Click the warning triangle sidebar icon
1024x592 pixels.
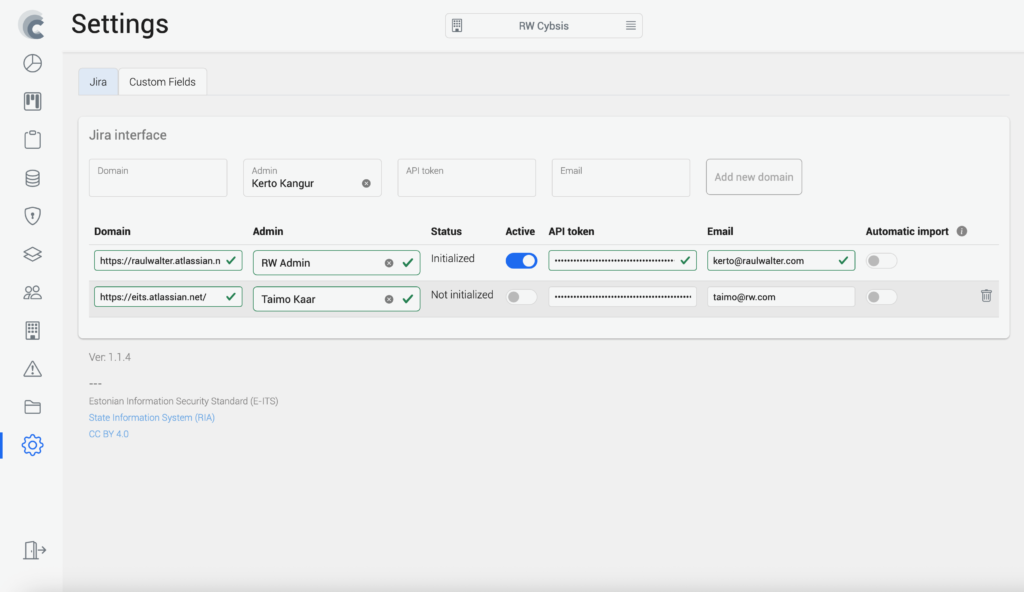[32, 369]
